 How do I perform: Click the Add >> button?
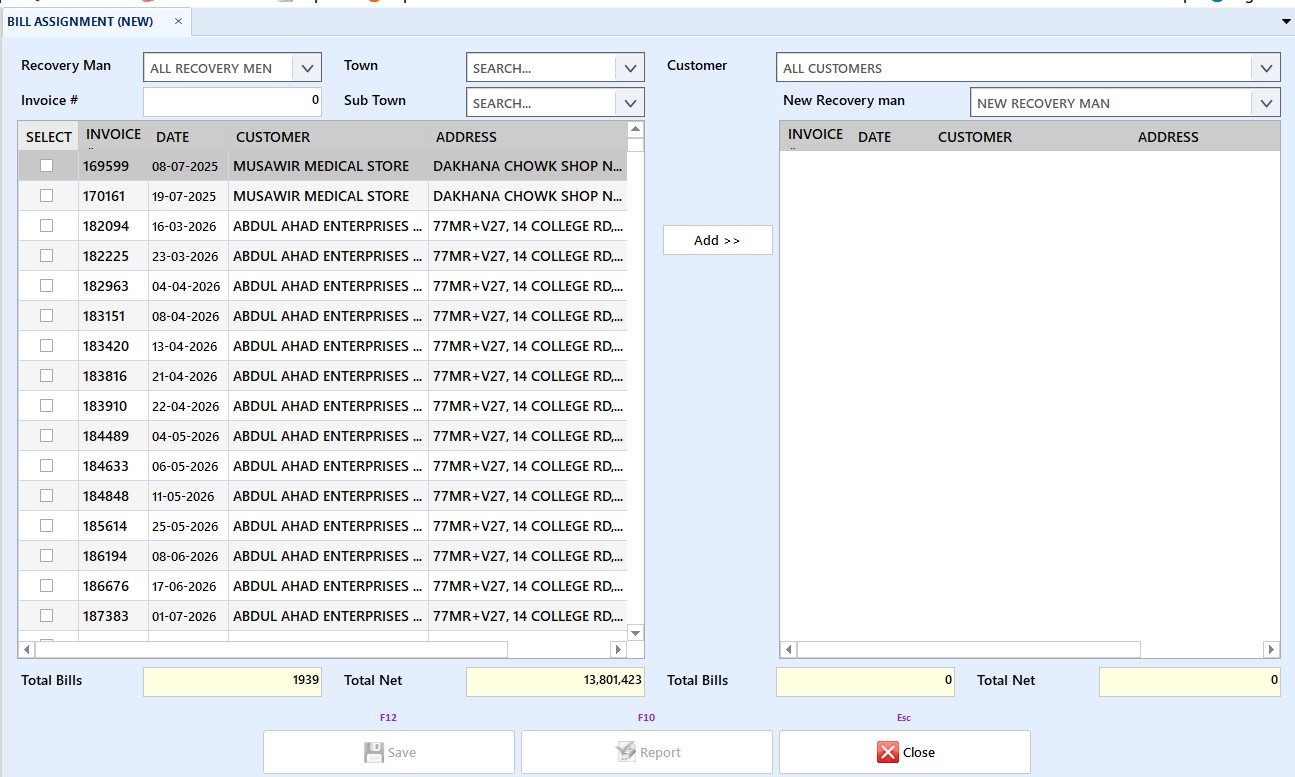[x=717, y=240]
